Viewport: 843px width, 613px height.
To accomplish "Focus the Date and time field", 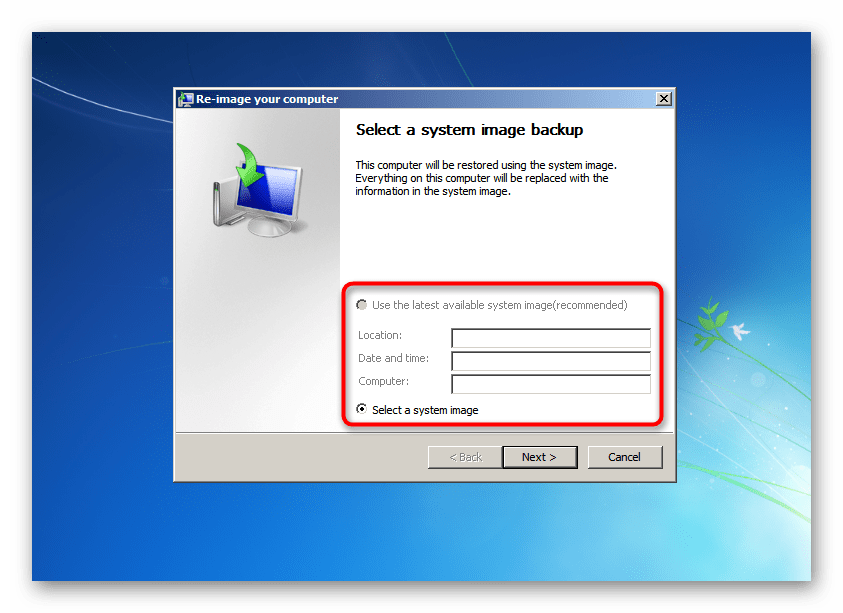I will click(550, 361).
